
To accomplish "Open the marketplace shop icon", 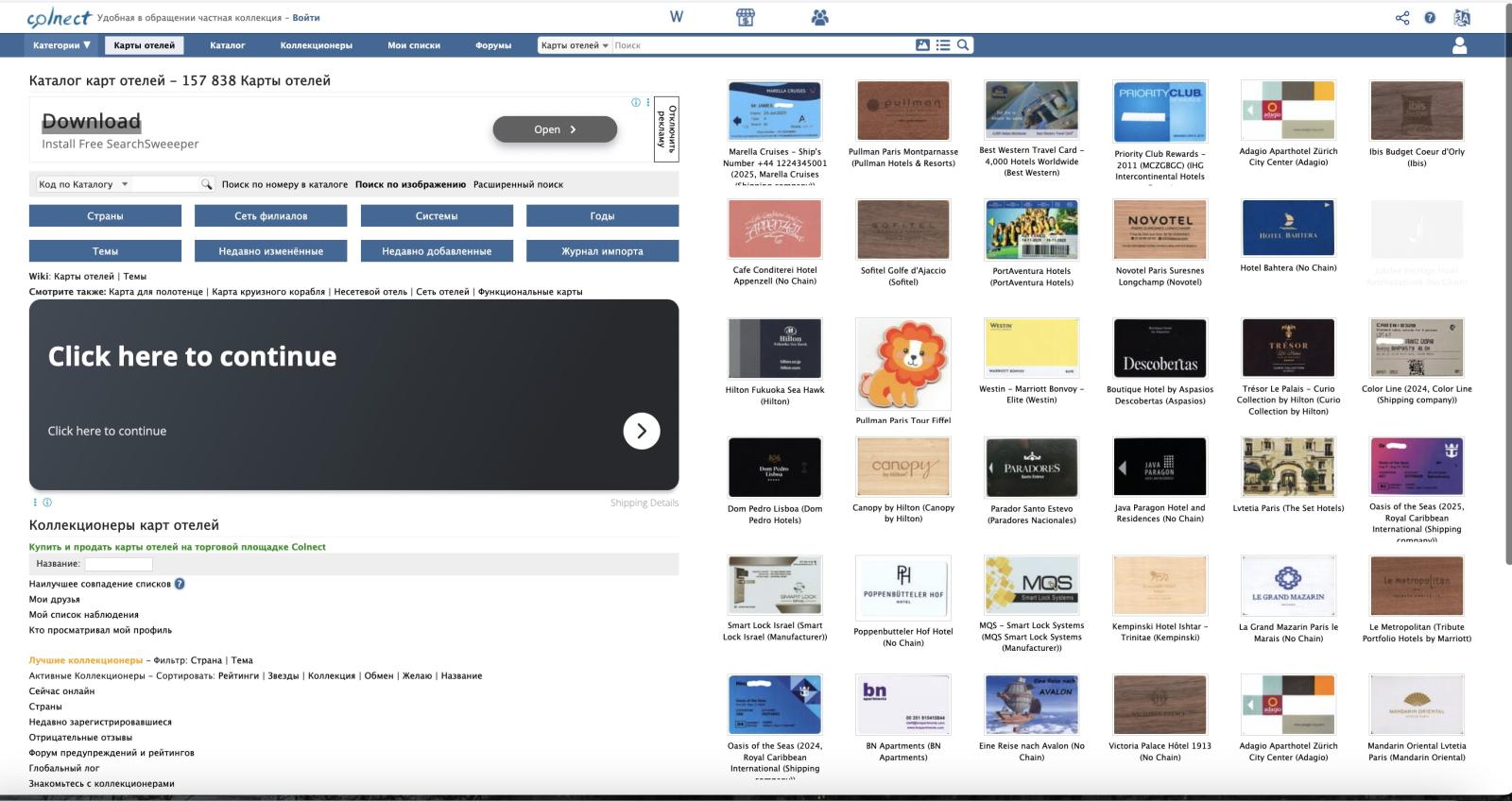I will (x=746, y=17).
